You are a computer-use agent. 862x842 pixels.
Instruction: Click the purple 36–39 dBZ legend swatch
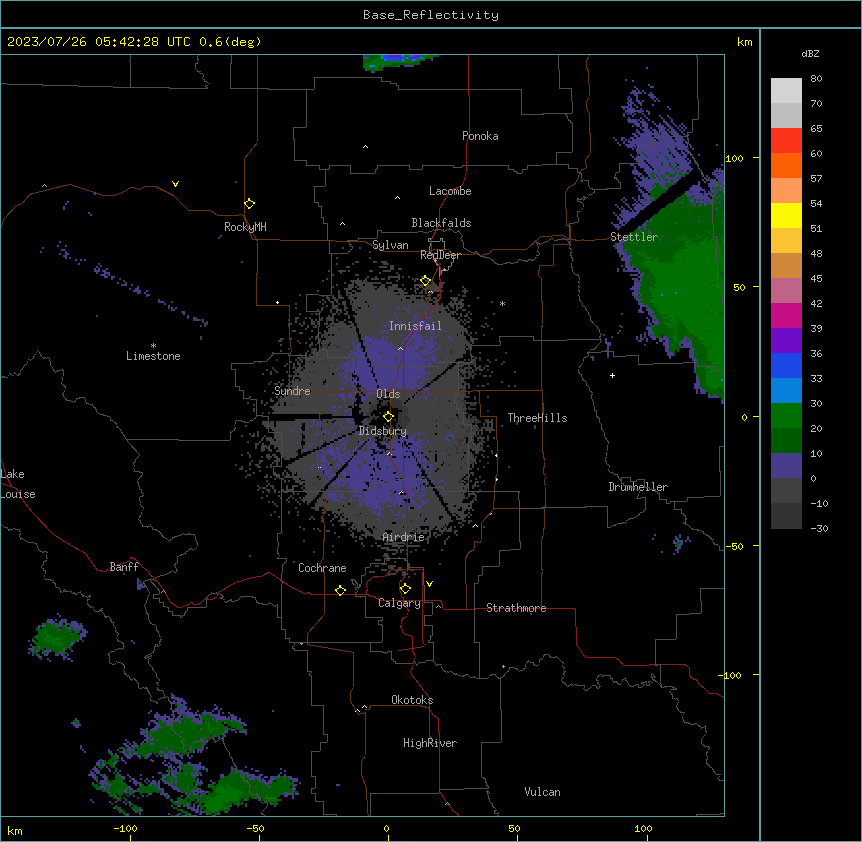(786, 341)
